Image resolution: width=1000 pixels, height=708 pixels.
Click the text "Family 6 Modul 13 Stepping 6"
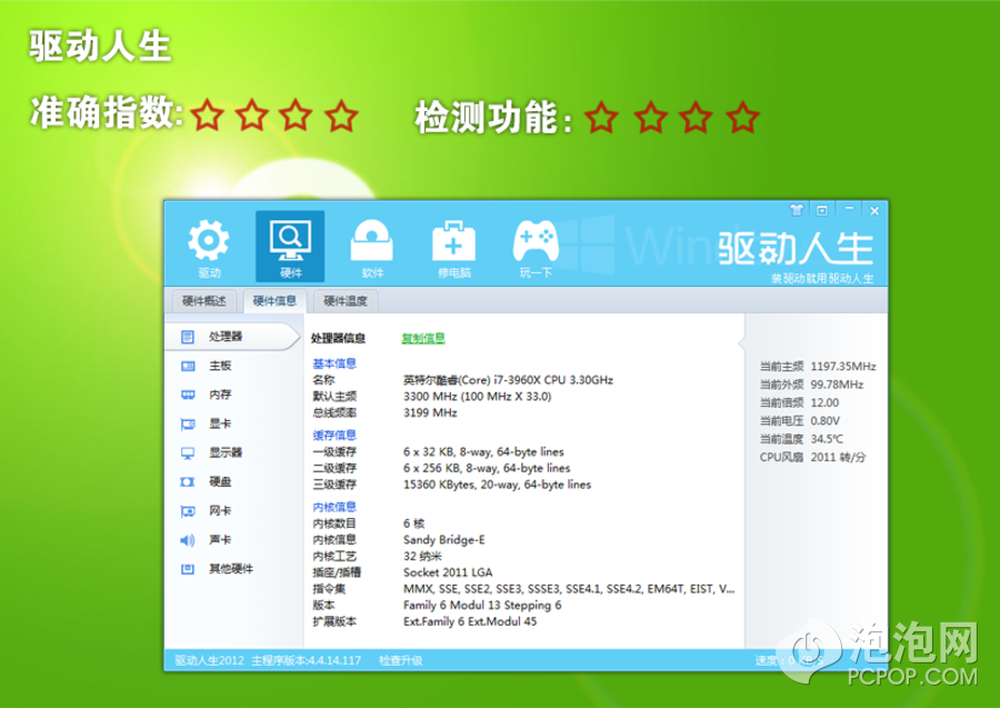click(x=482, y=605)
